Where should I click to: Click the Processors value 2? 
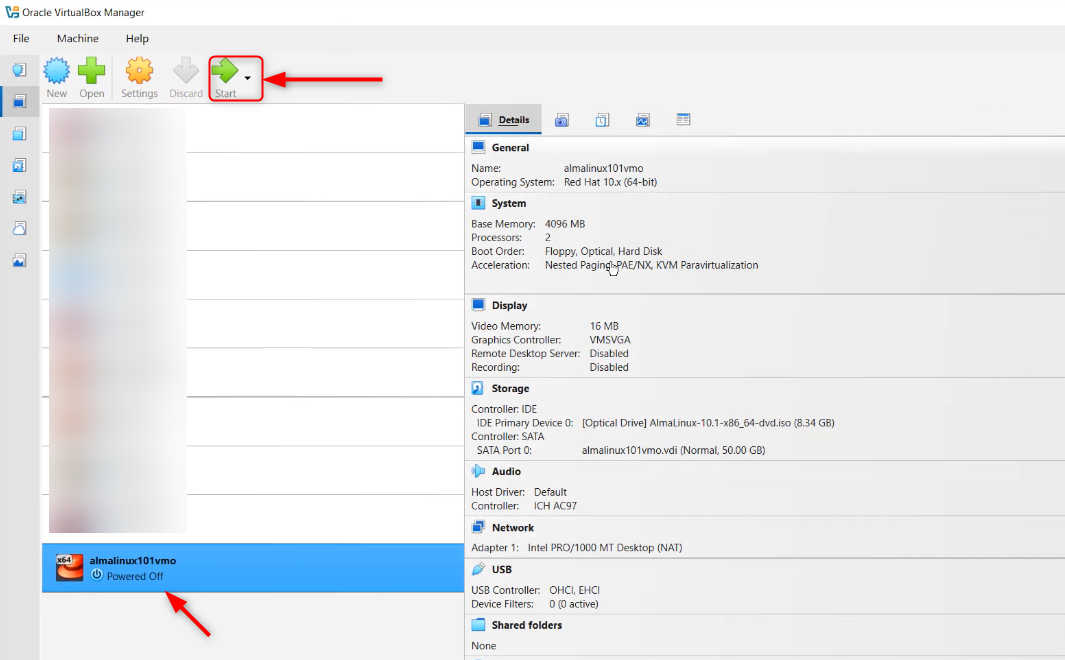547,238
